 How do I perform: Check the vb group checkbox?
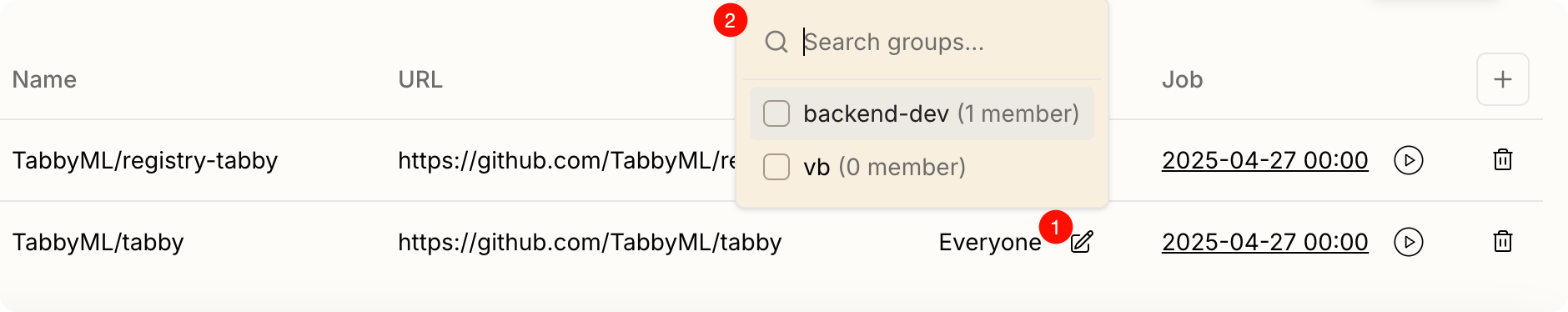point(776,167)
